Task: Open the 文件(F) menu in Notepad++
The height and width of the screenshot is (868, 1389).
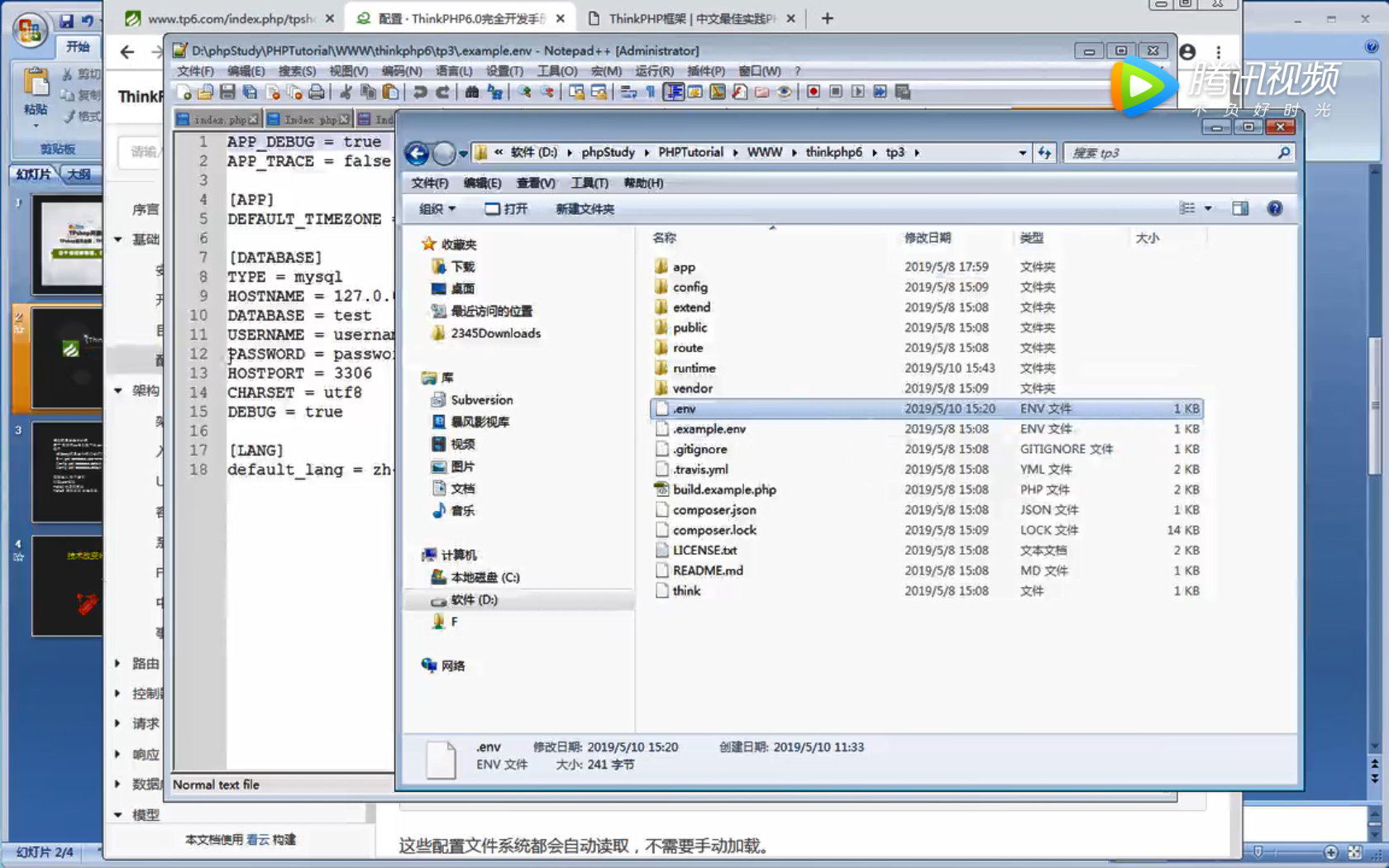Action: pos(195,71)
